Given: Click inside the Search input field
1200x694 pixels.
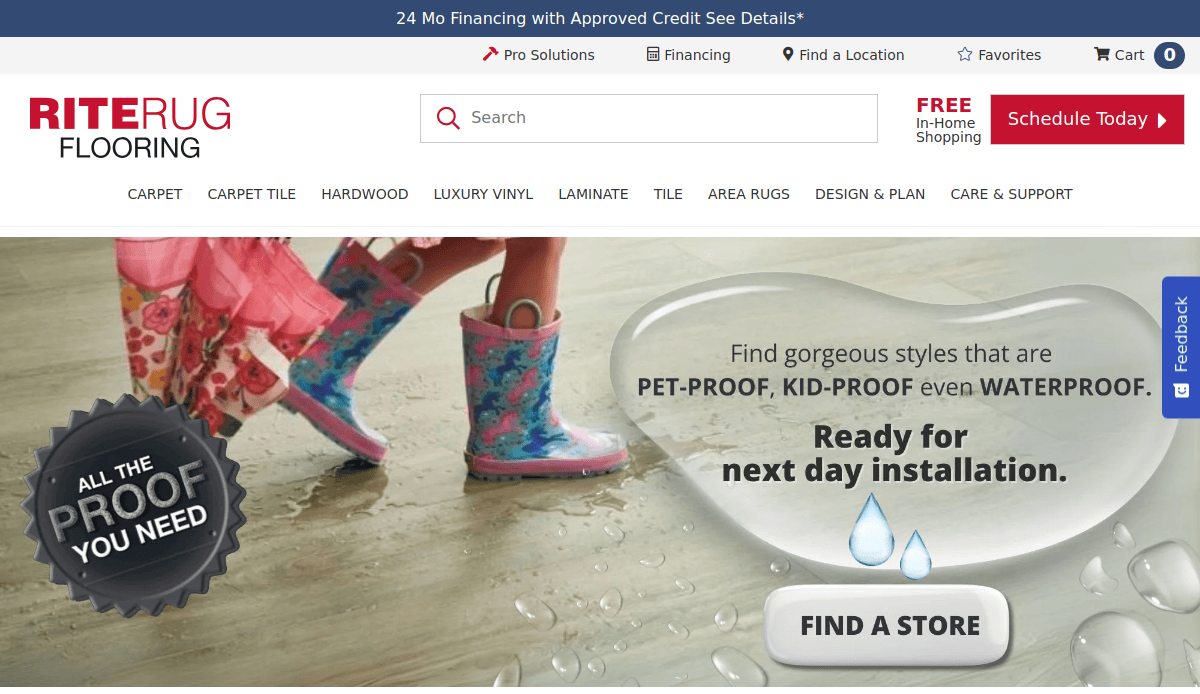Looking at the screenshot, I should [650, 118].
